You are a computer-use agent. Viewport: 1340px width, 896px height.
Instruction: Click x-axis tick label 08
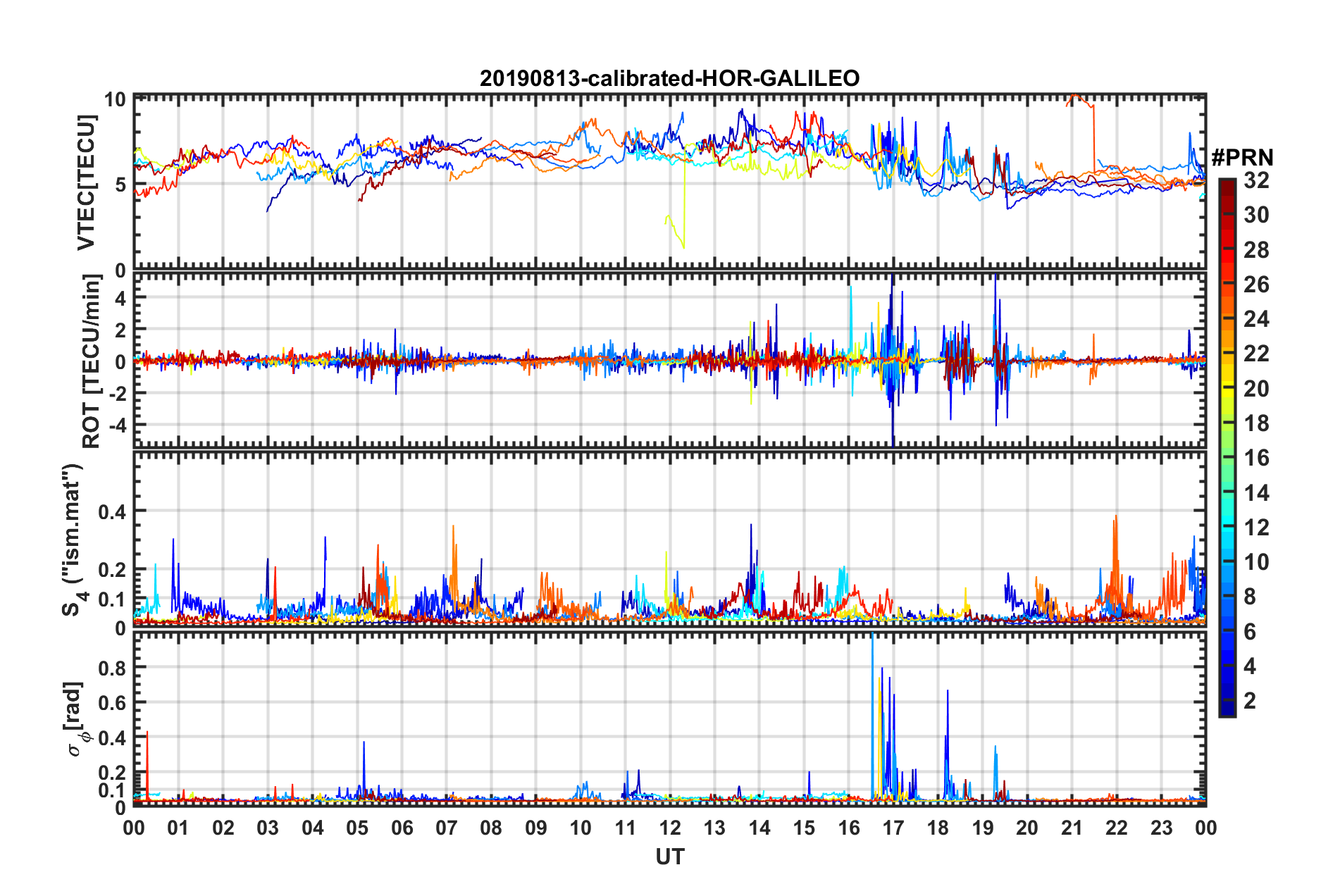click(x=491, y=828)
